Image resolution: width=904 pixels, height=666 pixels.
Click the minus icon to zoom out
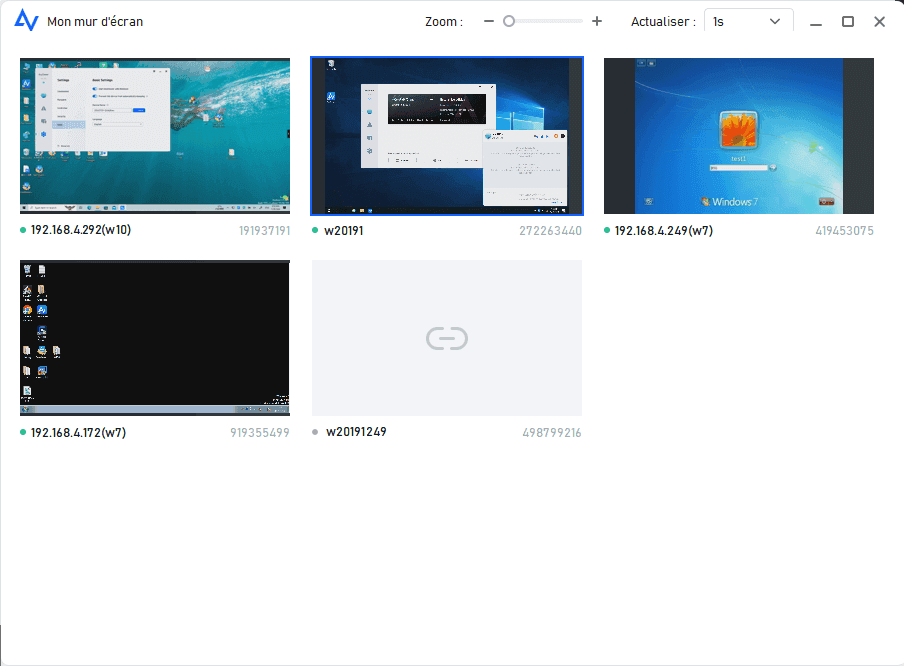pyautogui.click(x=488, y=21)
